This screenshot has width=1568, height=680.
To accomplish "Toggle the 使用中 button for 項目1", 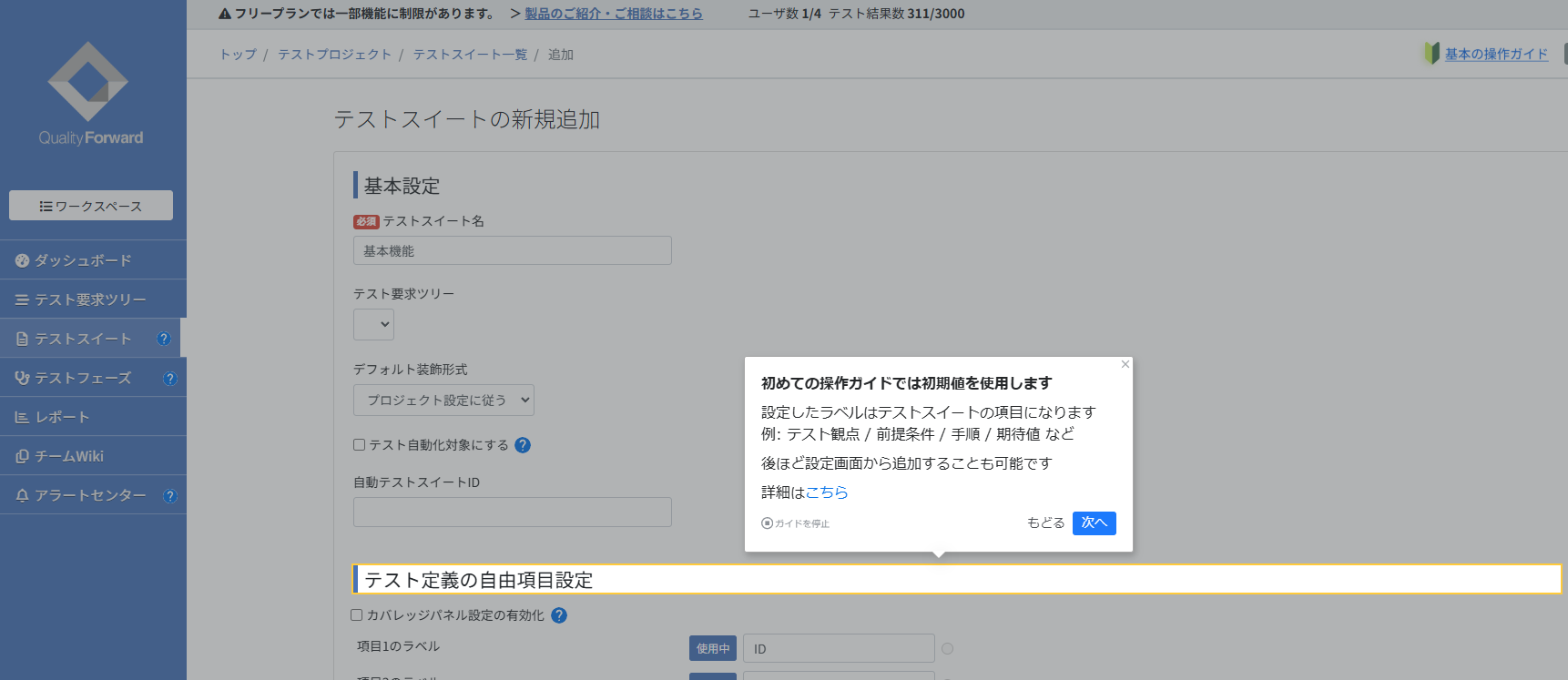I will 713,648.
